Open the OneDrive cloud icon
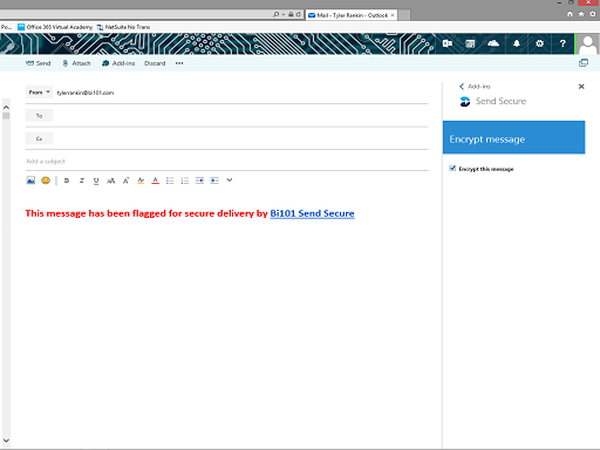The image size is (600, 450). pyautogui.click(x=493, y=44)
